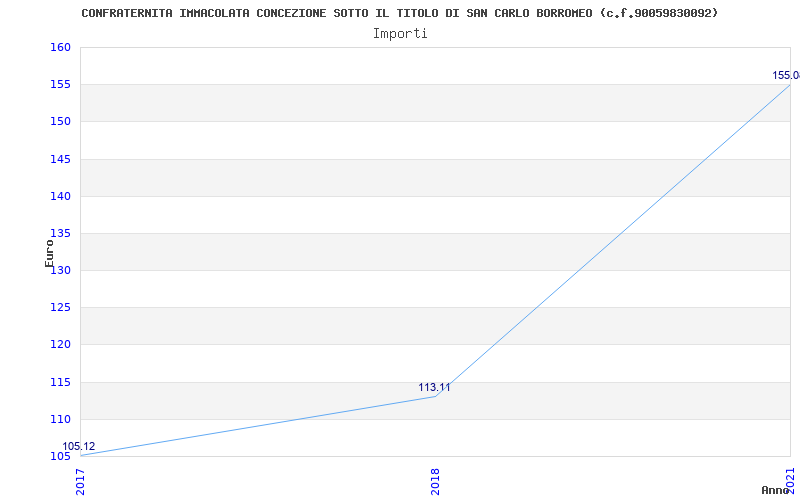Select the 105.12 data label
800x500 pixels.
[79, 447]
